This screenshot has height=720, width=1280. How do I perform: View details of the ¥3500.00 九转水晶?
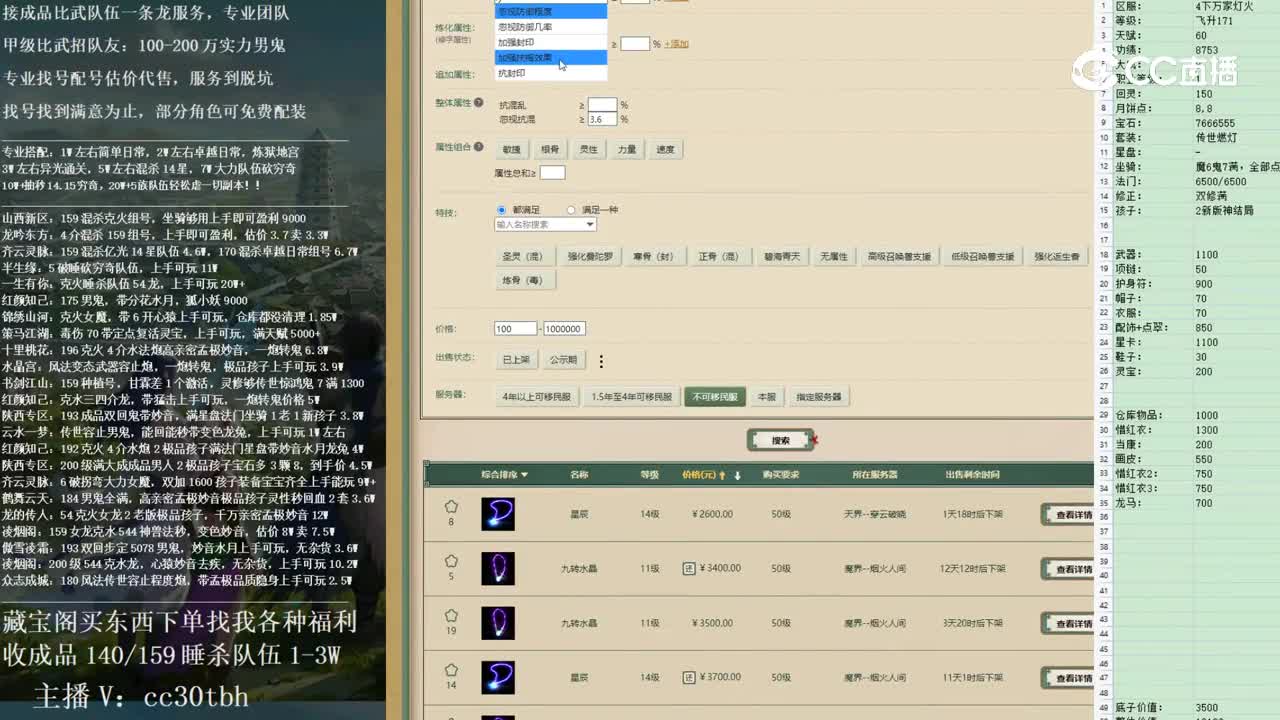[x=1068, y=624]
